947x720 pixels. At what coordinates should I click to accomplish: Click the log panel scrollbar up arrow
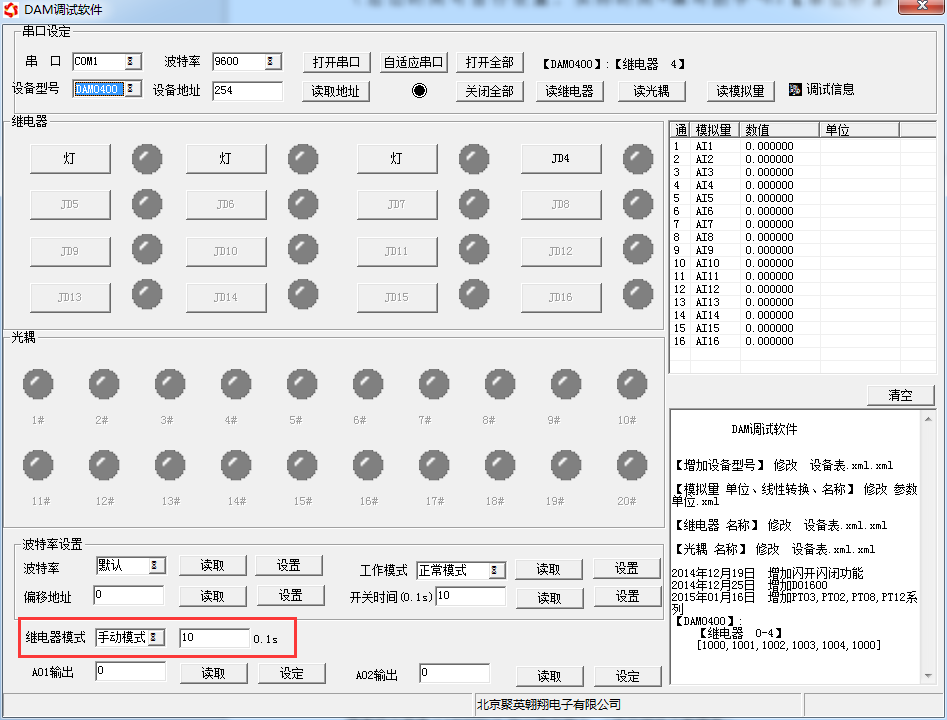pos(928,419)
